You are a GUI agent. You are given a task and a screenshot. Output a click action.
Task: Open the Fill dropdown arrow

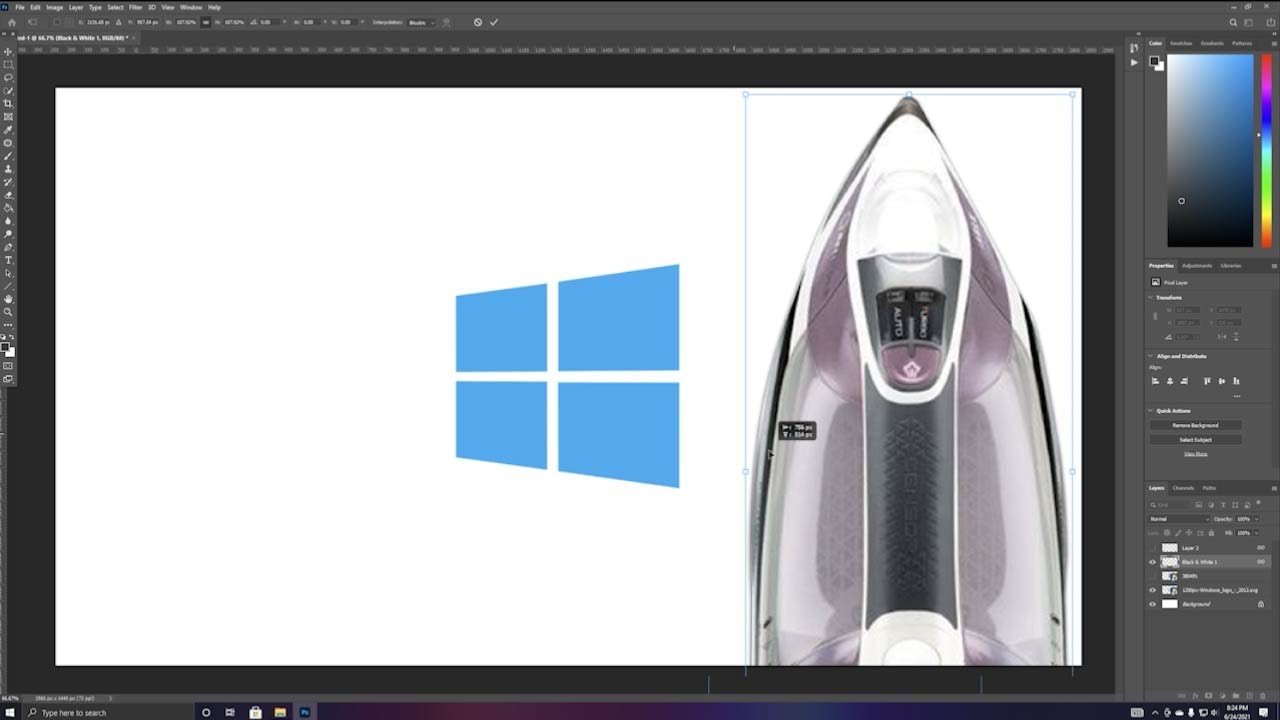click(x=1257, y=533)
